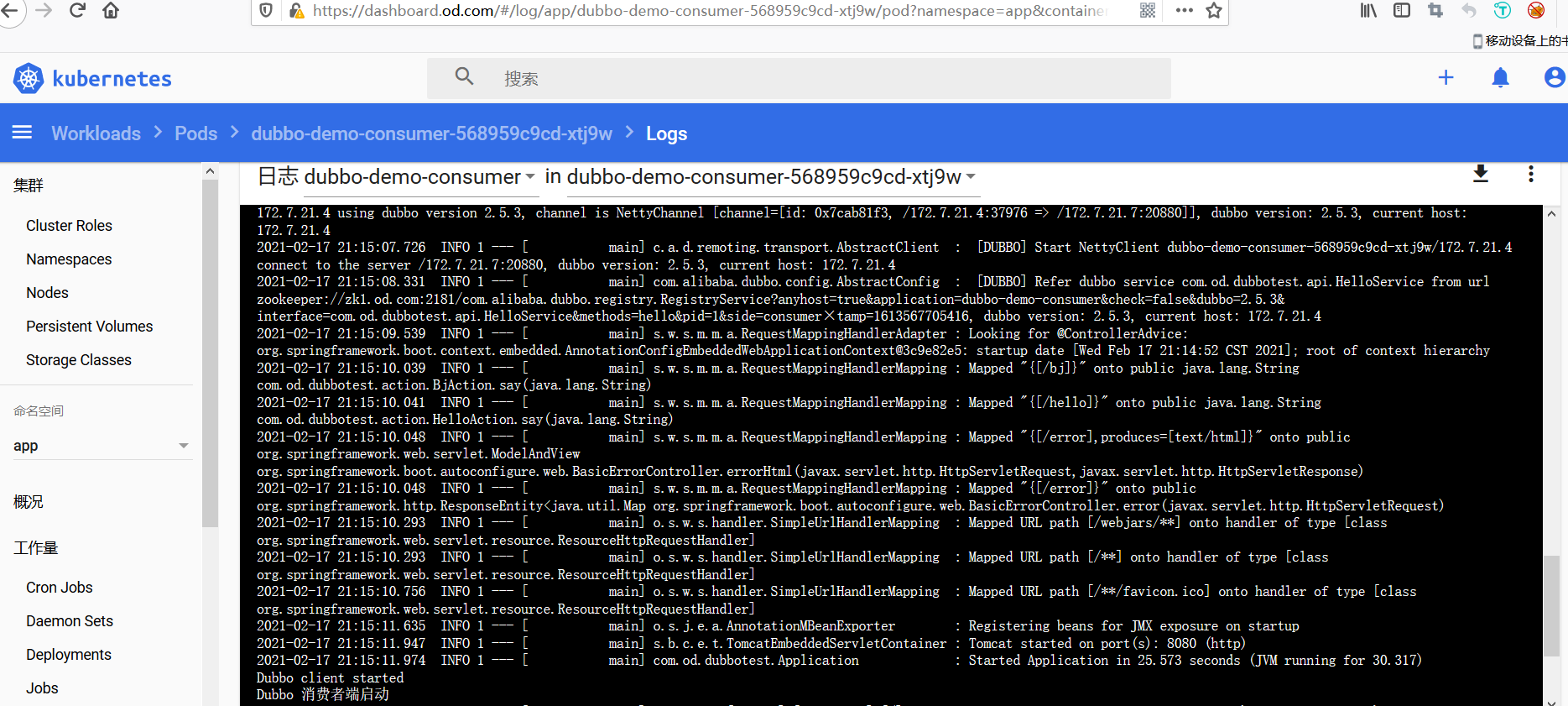1568x706 pixels.
Task: Take screenshot with crop icon
Action: [x=1435, y=10]
